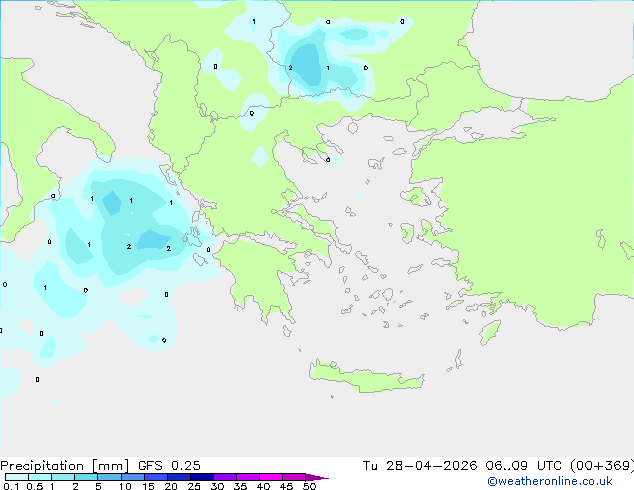
Task: Click the 45–50 mm legend color swatch
Action: (294, 477)
